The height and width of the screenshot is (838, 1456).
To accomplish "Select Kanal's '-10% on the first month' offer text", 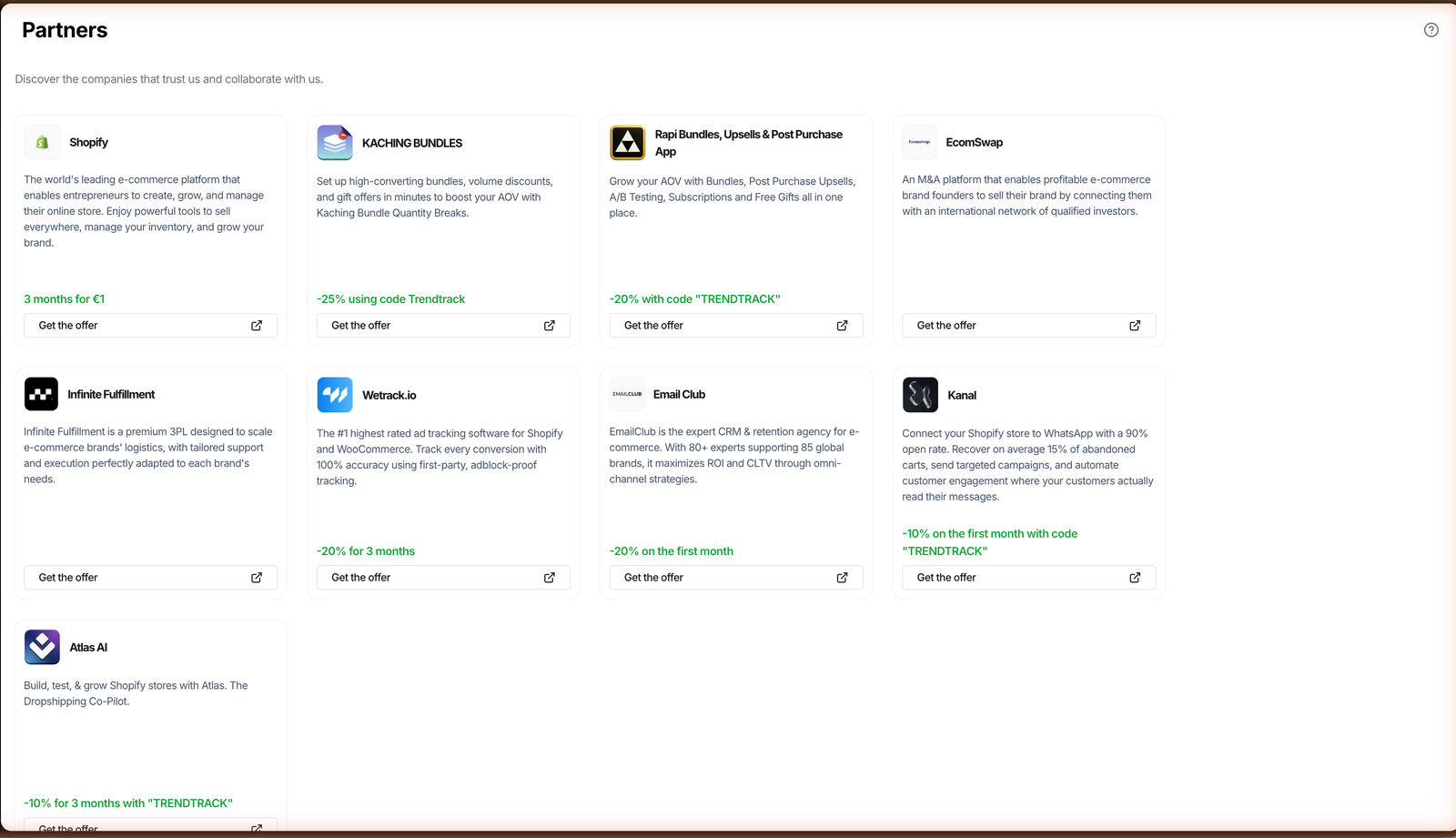I will (990, 542).
